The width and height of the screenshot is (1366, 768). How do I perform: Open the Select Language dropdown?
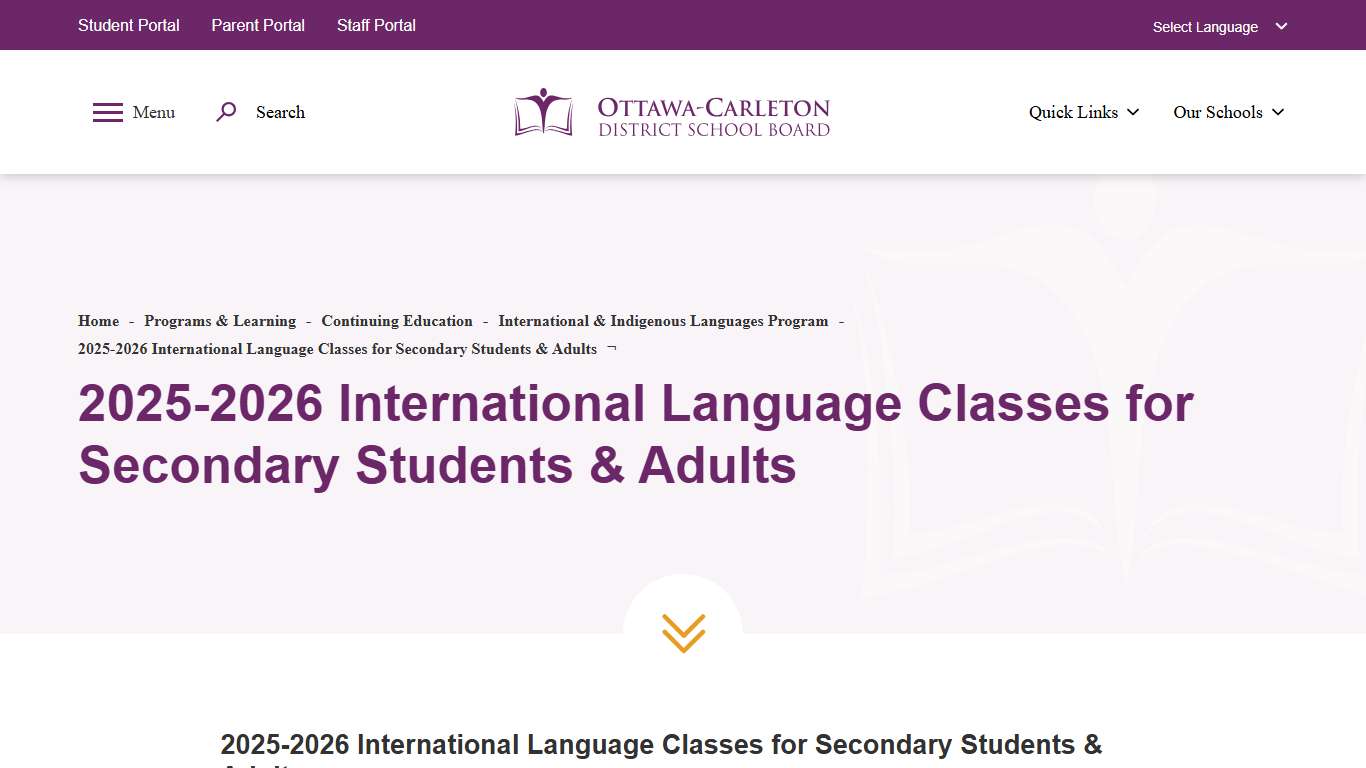pyautogui.click(x=1205, y=27)
